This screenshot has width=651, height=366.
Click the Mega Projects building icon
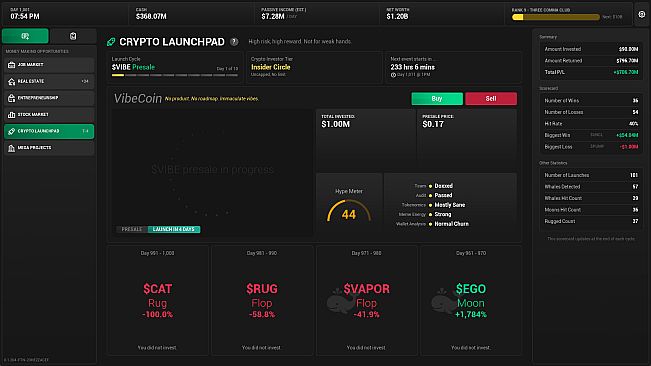coord(12,148)
